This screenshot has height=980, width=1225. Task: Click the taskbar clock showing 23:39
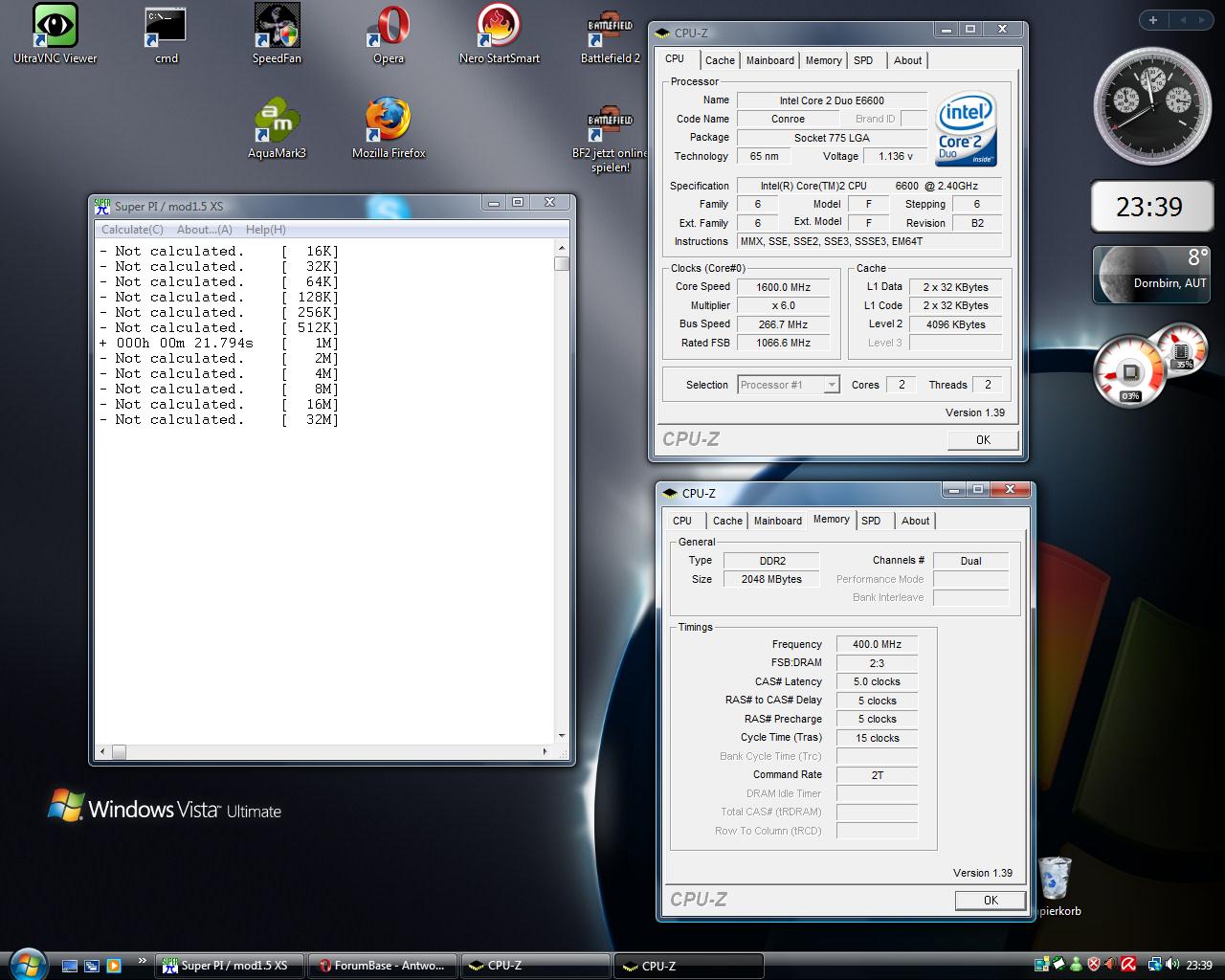point(1198,966)
